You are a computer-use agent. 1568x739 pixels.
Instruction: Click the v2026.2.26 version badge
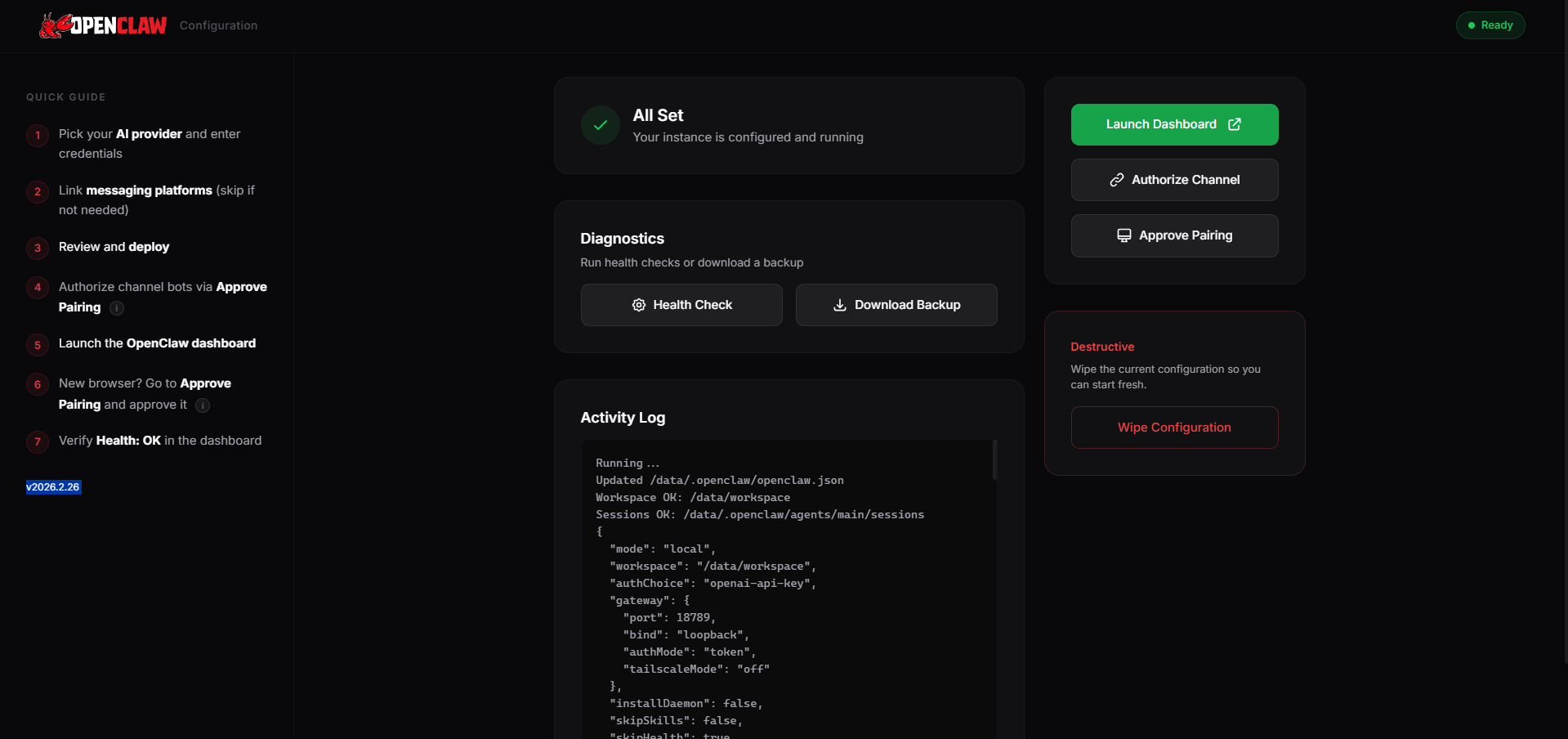(52, 486)
